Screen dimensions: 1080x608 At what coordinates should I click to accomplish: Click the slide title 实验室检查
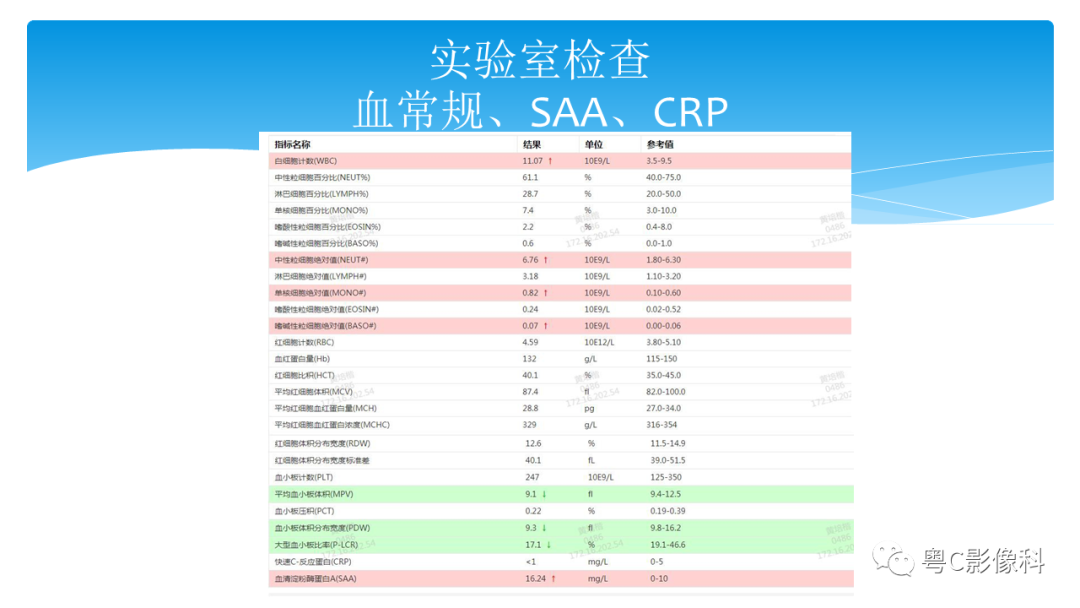(x=540, y=60)
